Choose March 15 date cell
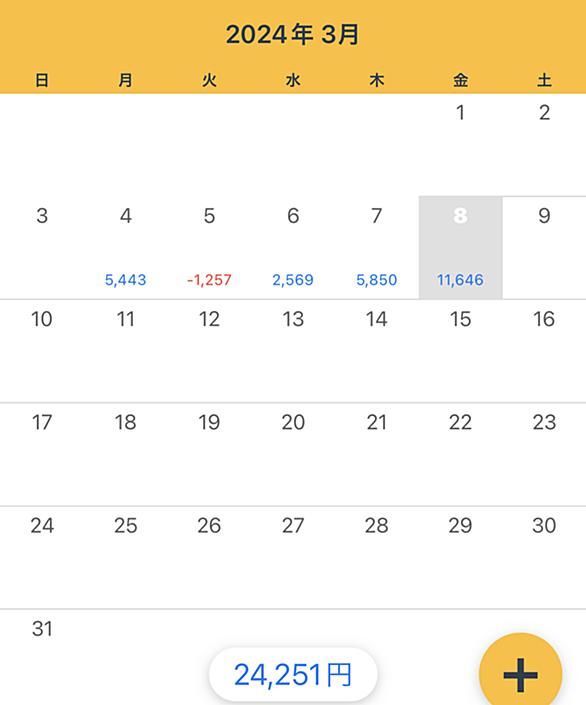The height and width of the screenshot is (705, 586). [x=461, y=351]
